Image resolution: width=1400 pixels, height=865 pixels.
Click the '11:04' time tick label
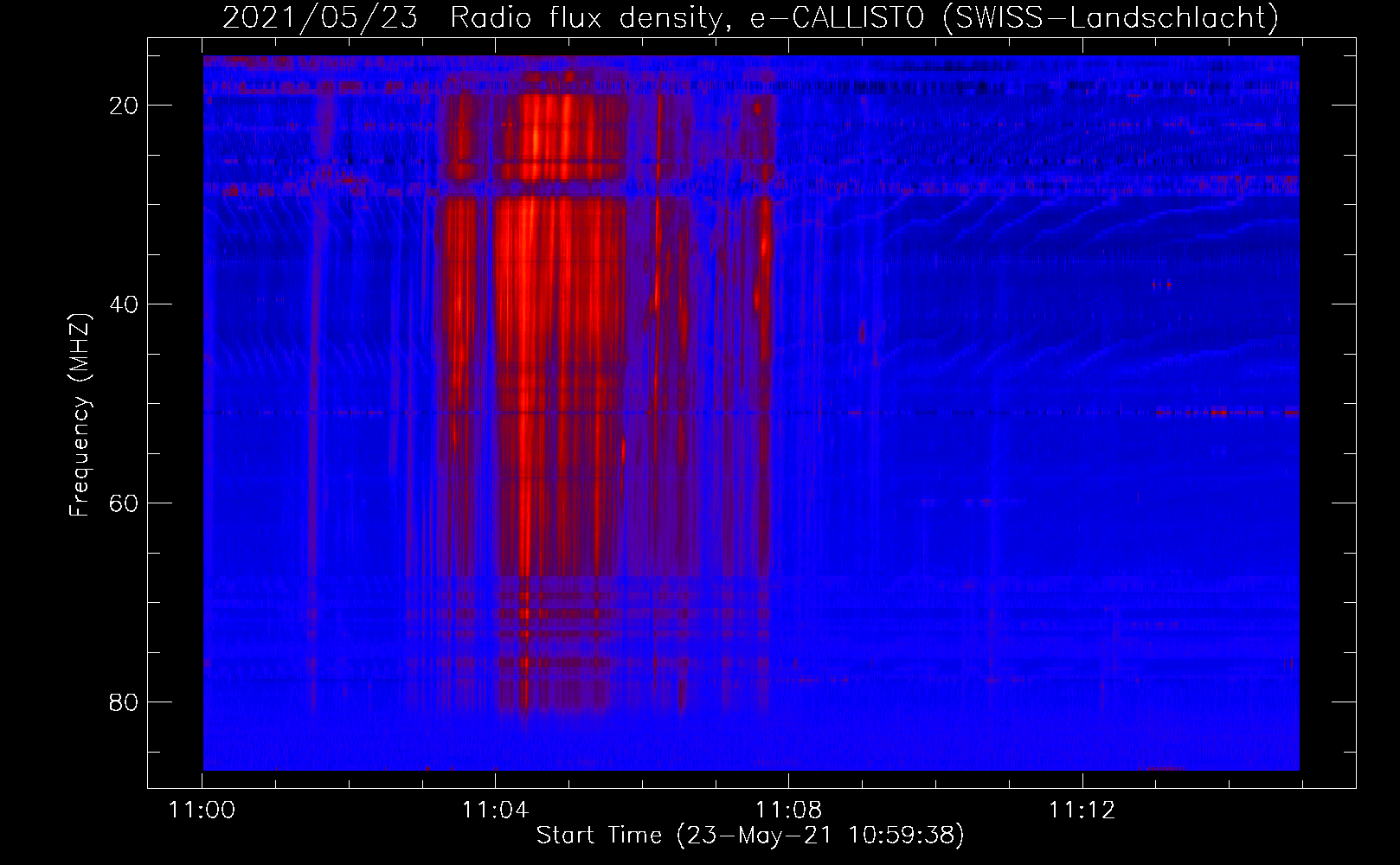tap(495, 811)
